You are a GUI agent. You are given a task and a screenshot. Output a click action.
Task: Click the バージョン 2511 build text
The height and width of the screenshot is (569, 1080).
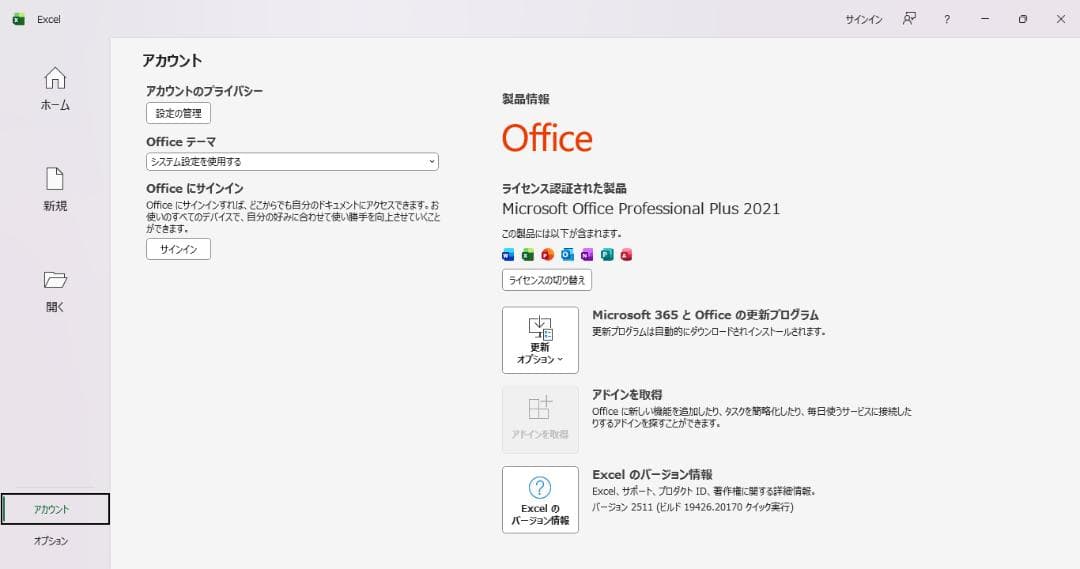click(692, 507)
